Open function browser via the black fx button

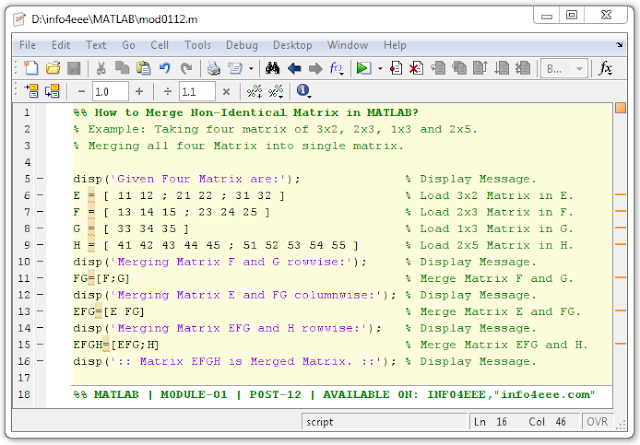point(605,68)
